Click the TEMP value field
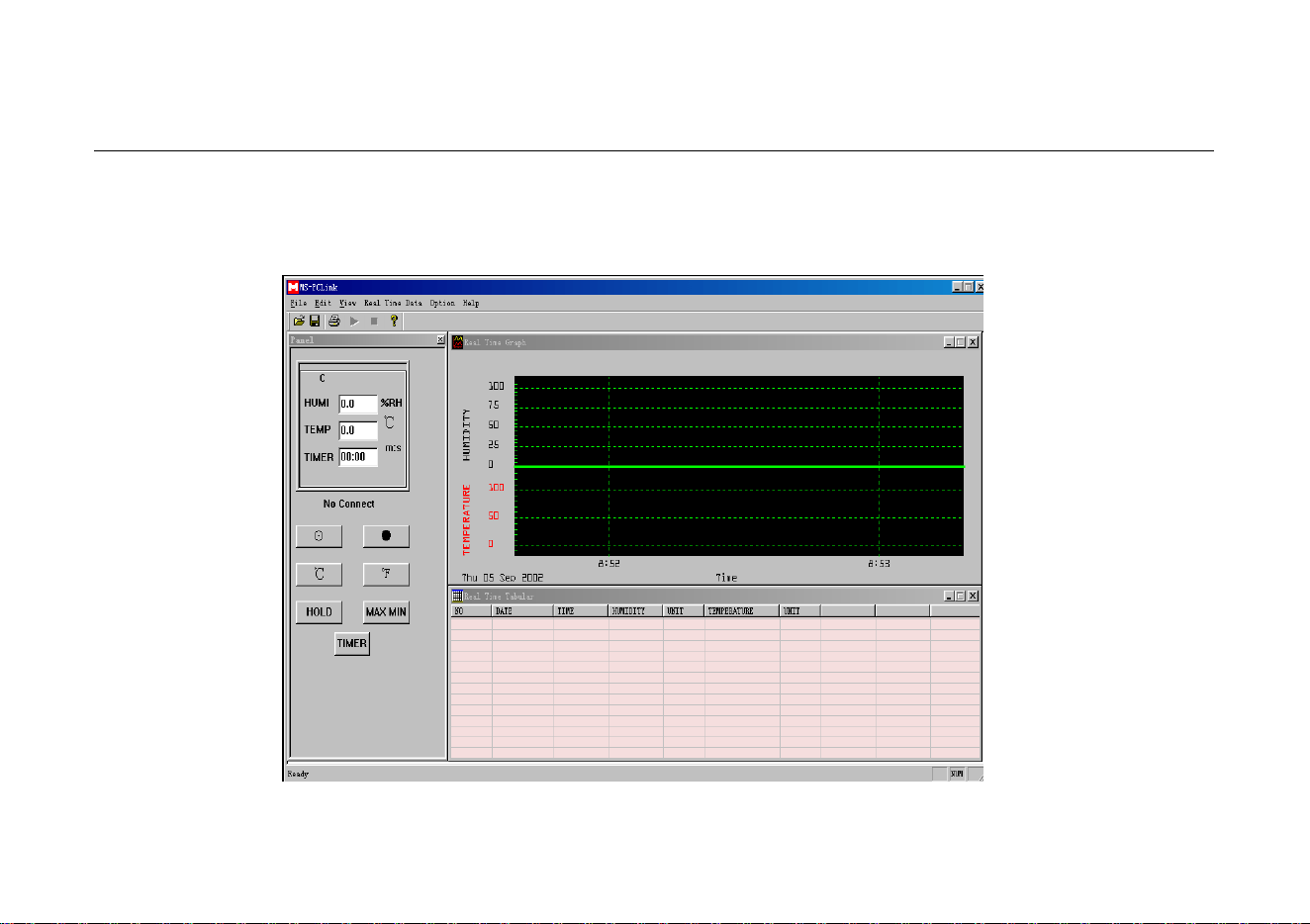 pyautogui.click(x=358, y=430)
